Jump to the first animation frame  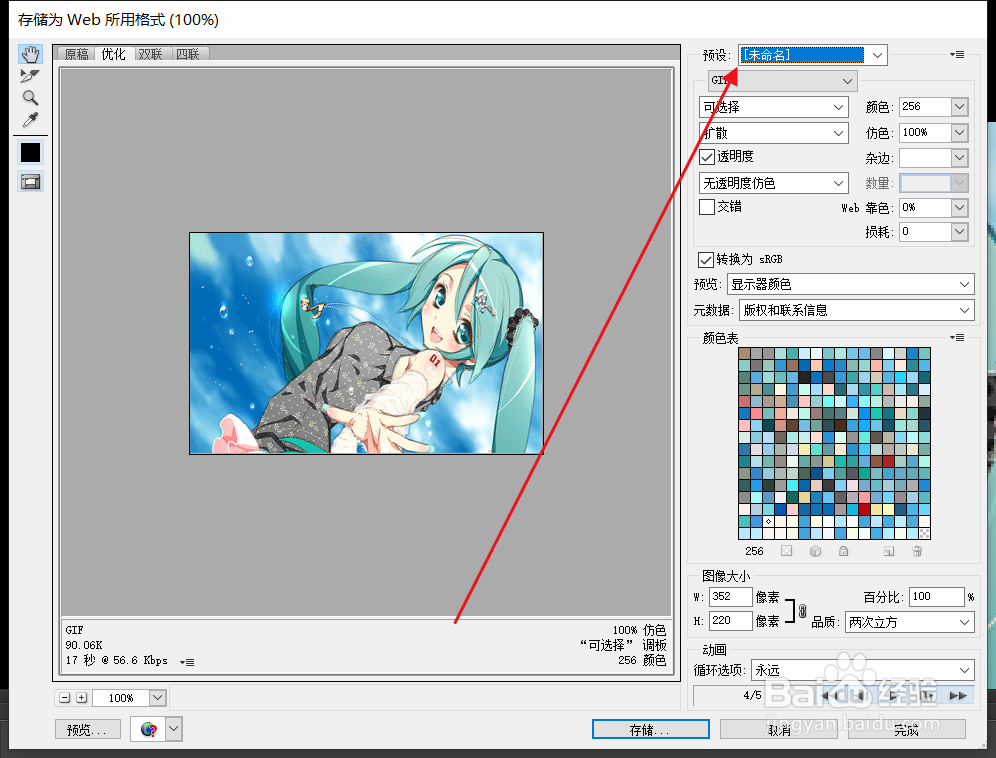point(828,696)
